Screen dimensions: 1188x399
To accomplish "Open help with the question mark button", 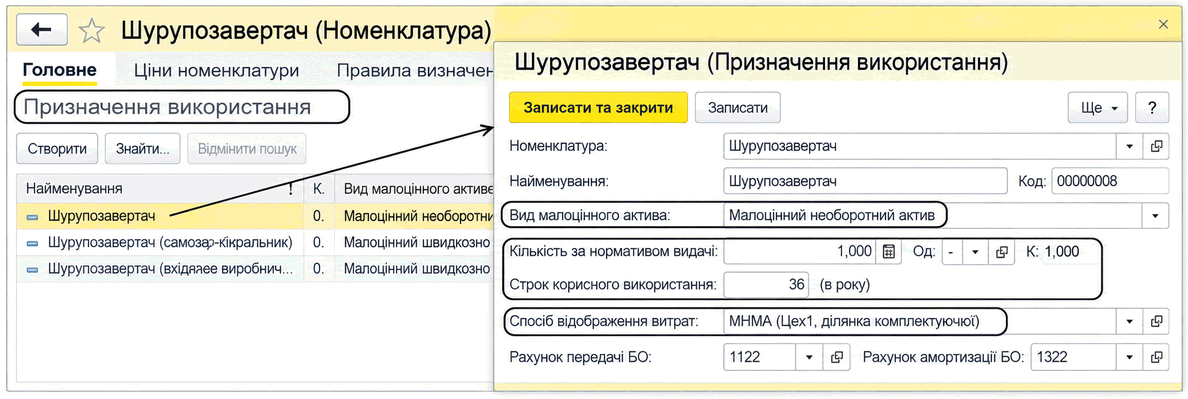I will pyautogui.click(x=1152, y=108).
